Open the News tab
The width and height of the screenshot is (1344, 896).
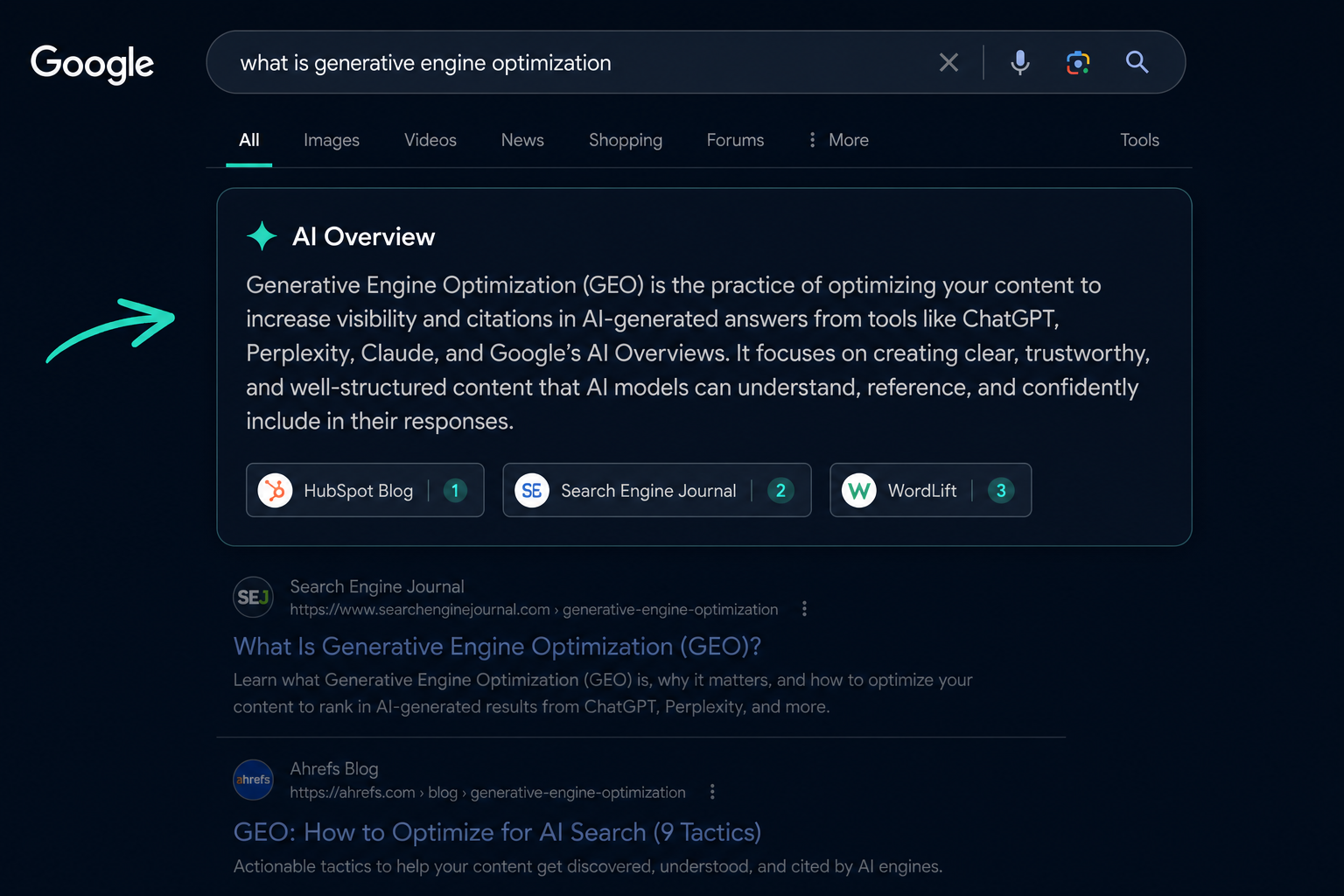tap(522, 140)
